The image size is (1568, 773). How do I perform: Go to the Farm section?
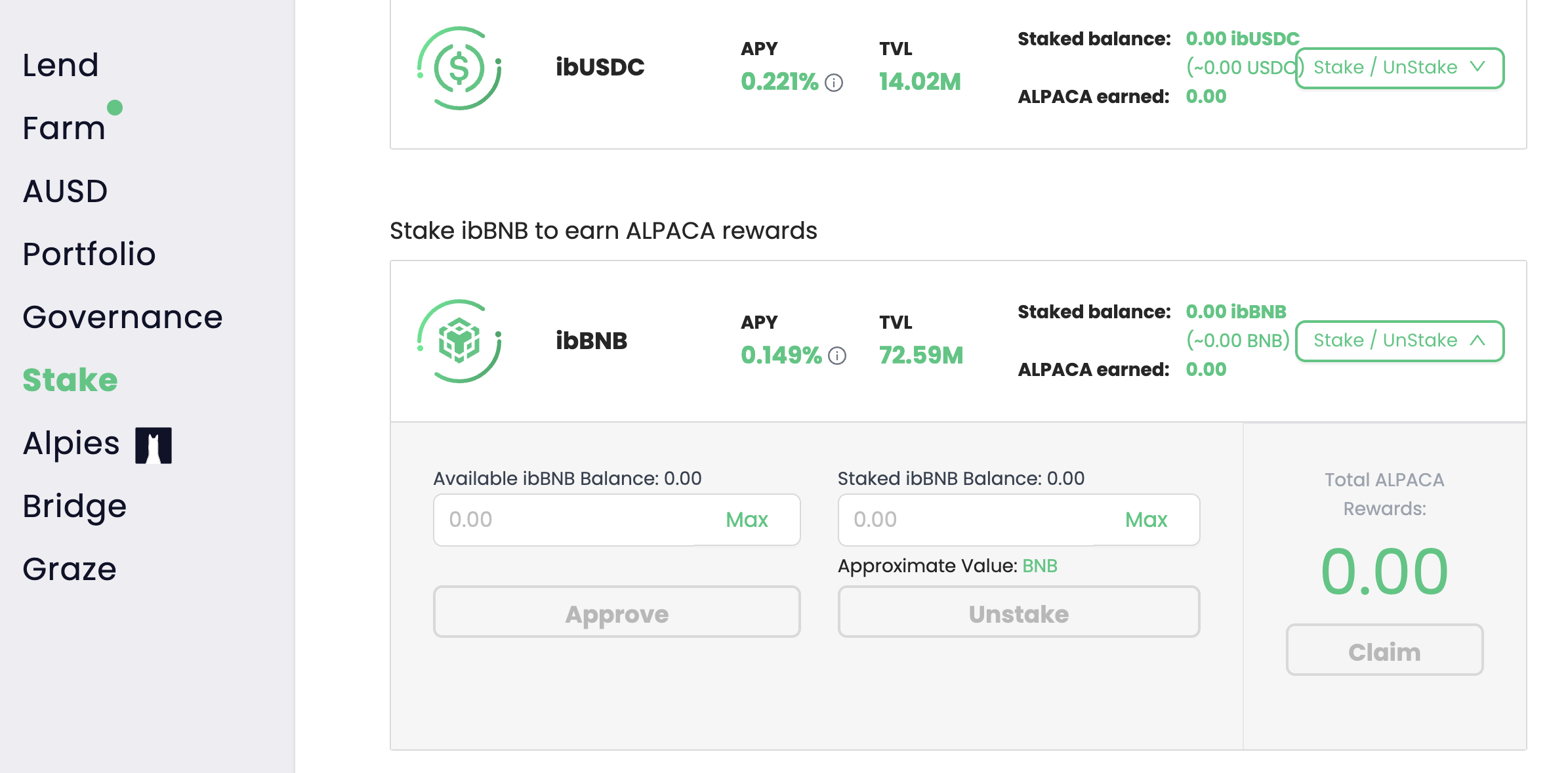[x=64, y=128]
